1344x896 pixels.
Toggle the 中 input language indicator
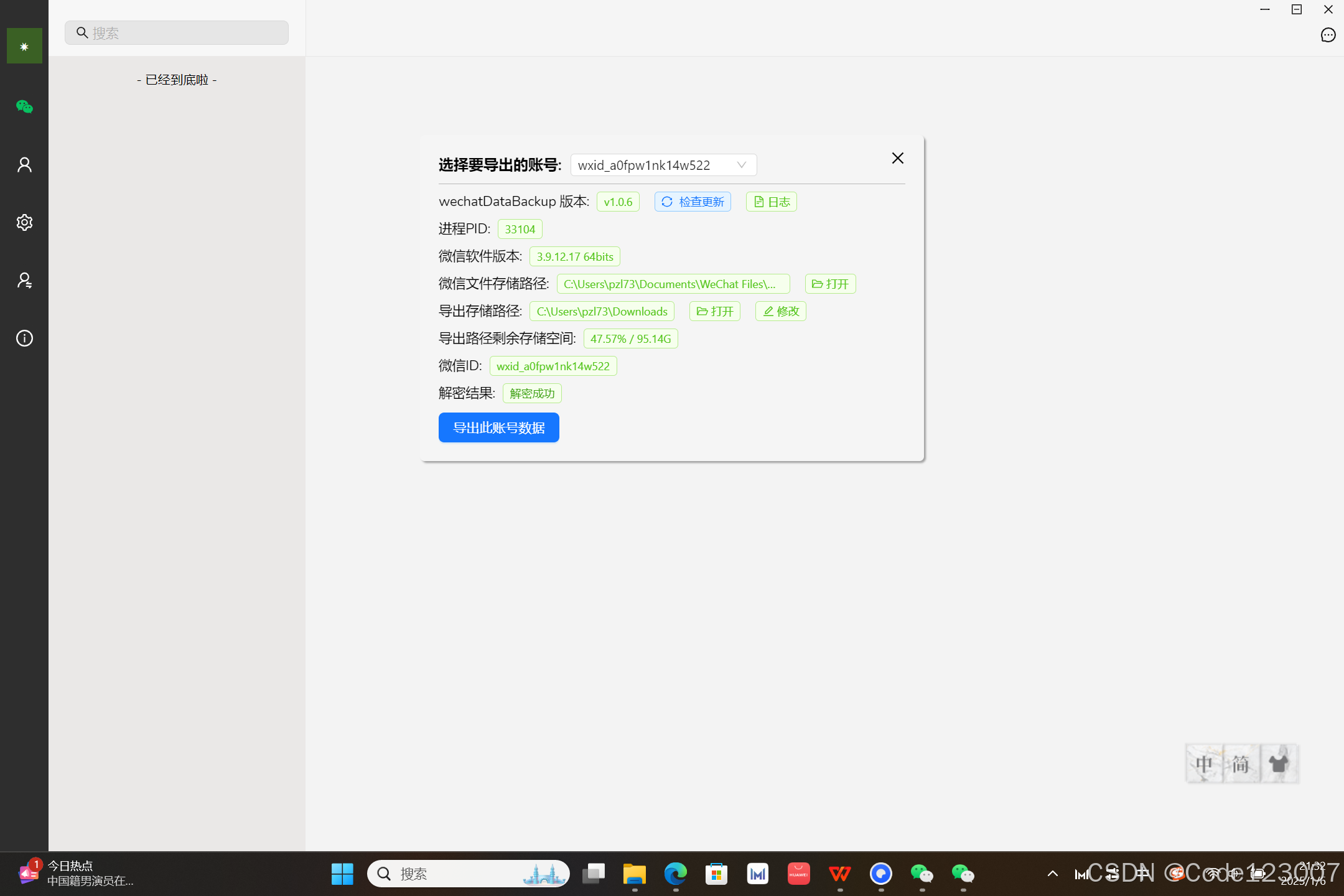point(1204,763)
